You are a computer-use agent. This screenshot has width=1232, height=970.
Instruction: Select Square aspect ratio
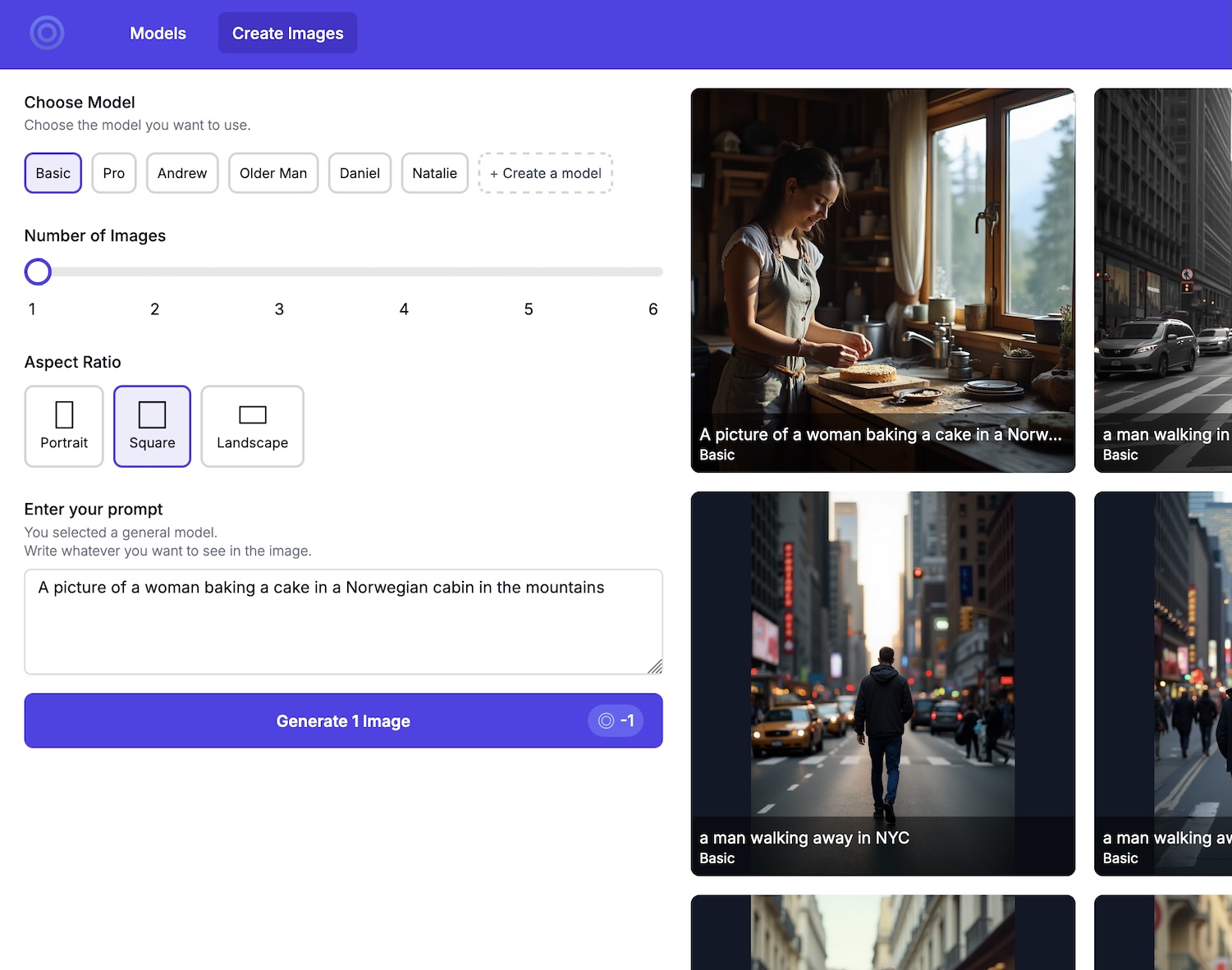tap(152, 427)
